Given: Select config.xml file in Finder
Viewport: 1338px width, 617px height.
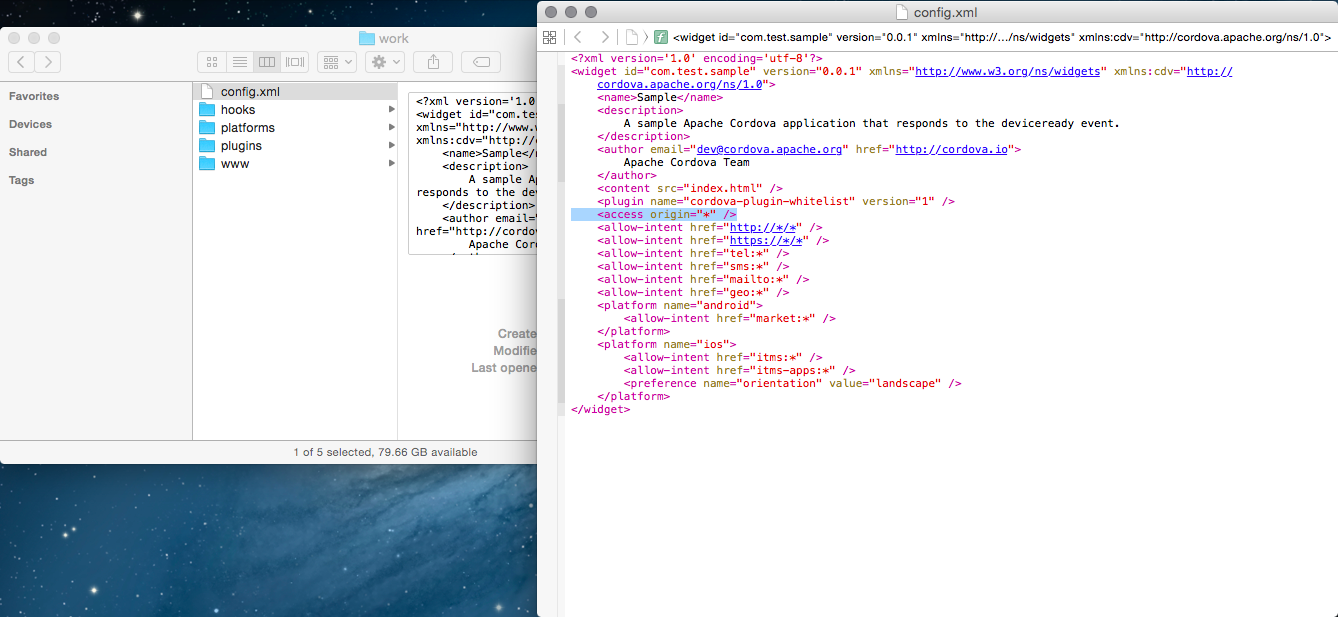Looking at the screenshot, I should point(295,91).
